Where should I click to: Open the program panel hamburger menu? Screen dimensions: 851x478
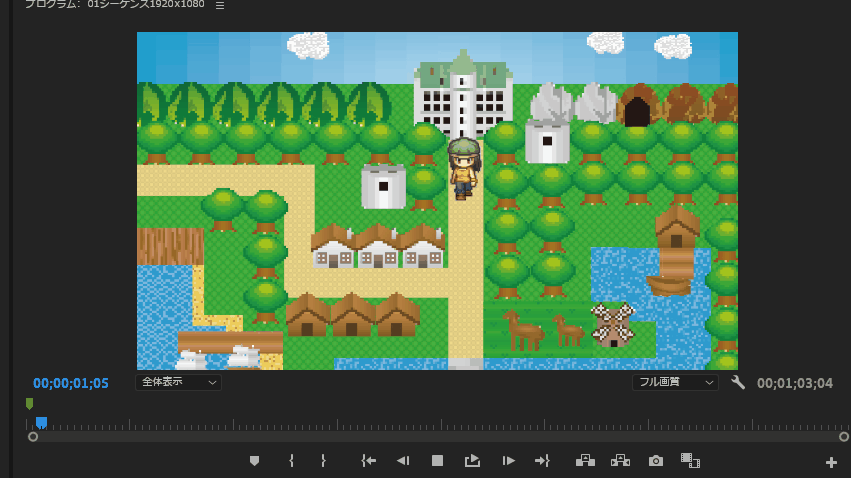[x=220, y=5]
